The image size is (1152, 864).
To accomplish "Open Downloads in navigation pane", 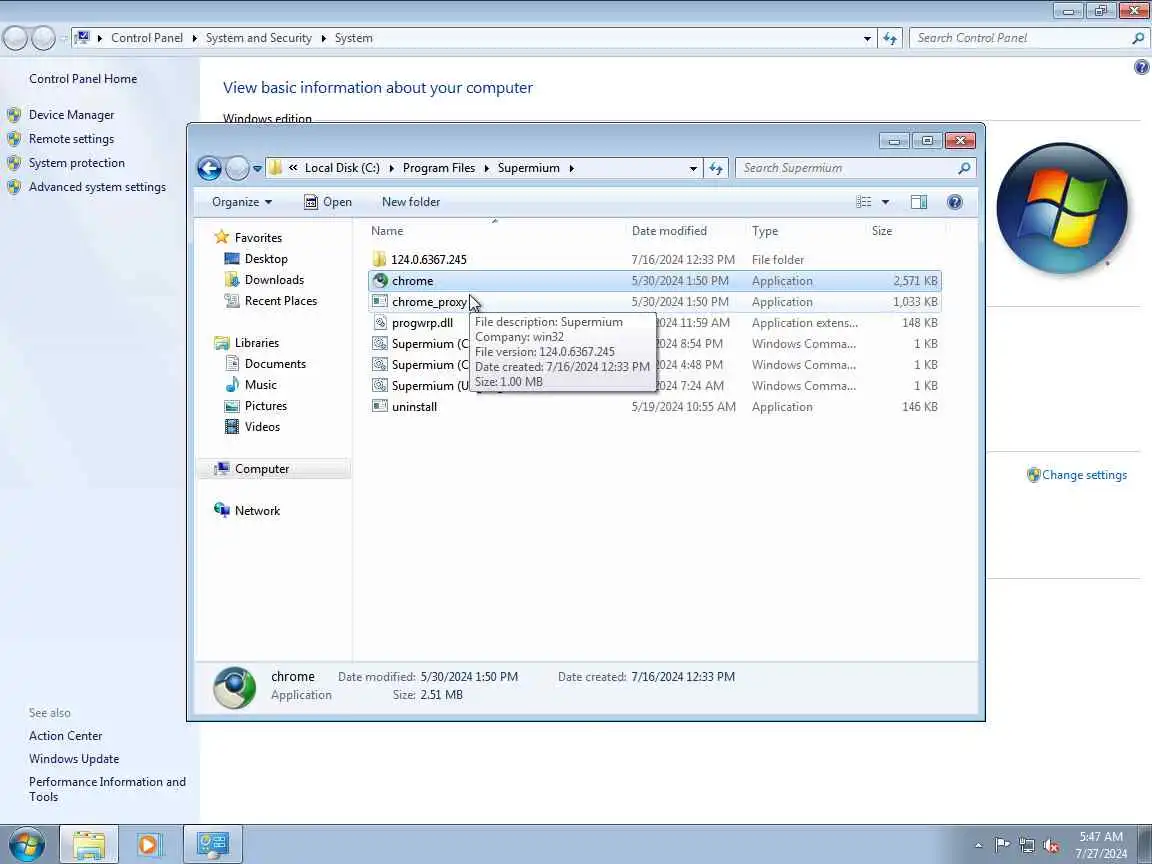I will pyautogui.click(x=274, y=280).
